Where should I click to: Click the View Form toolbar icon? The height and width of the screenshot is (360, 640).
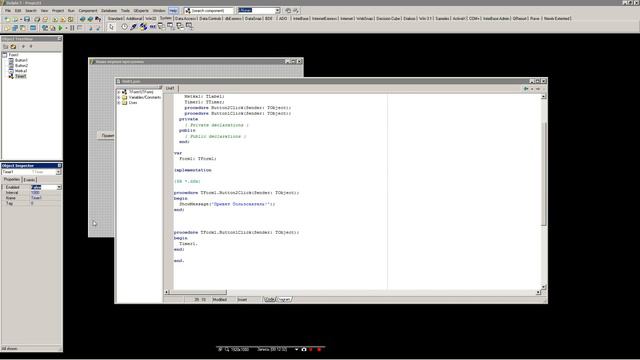15,28
